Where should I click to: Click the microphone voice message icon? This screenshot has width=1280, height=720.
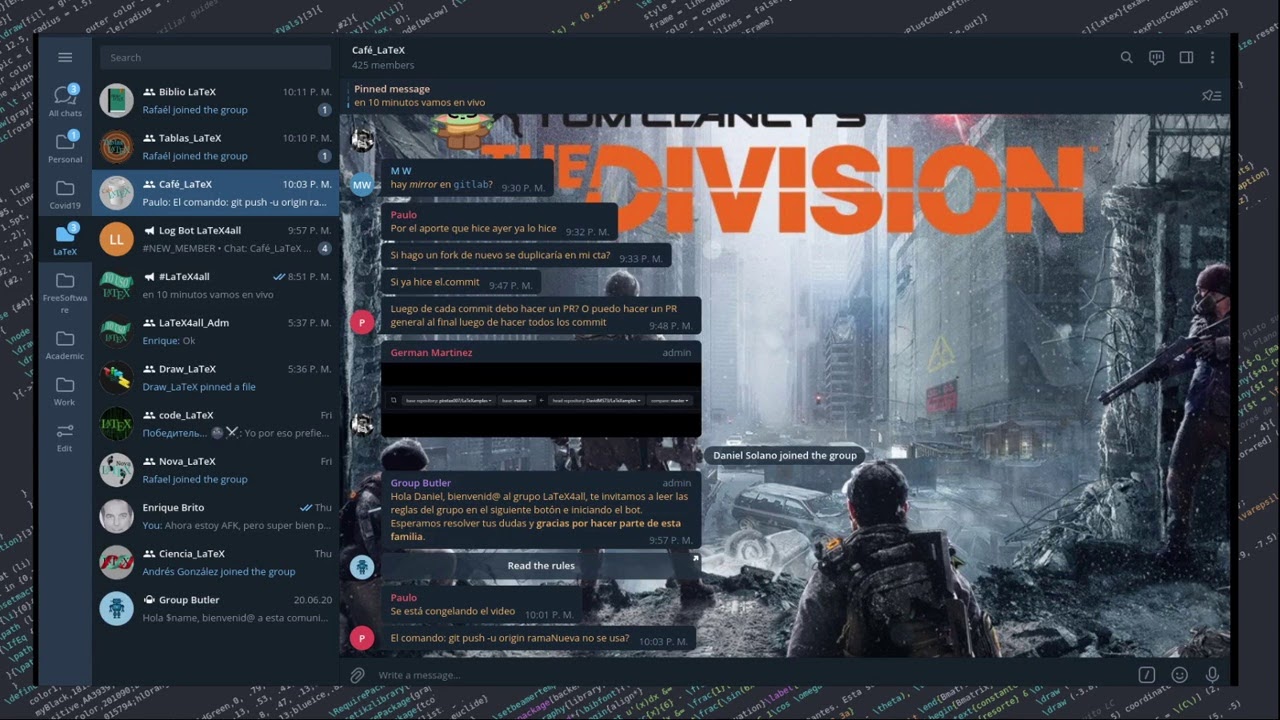[1212, 675]
